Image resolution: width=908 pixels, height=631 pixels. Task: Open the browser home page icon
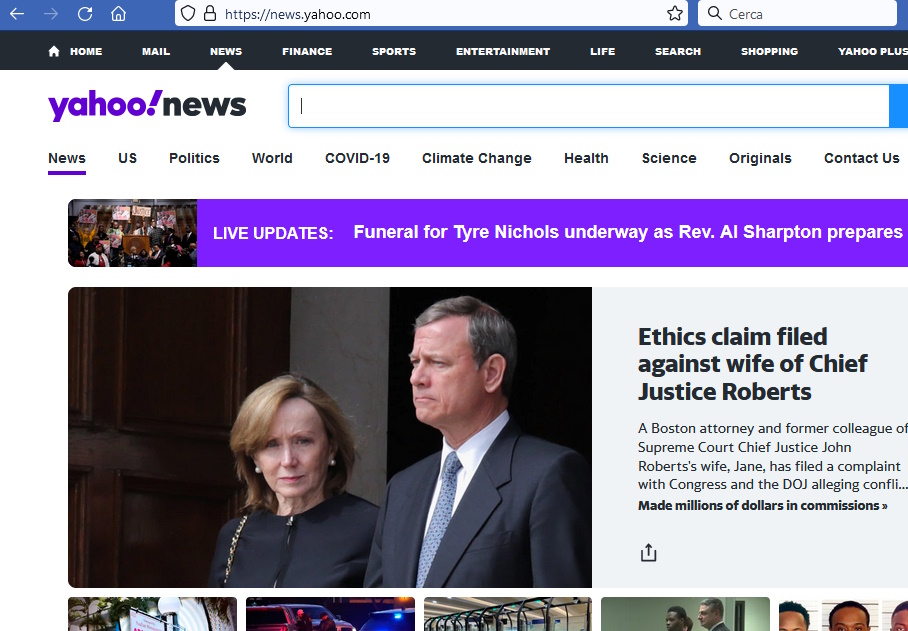pos(119,13)
